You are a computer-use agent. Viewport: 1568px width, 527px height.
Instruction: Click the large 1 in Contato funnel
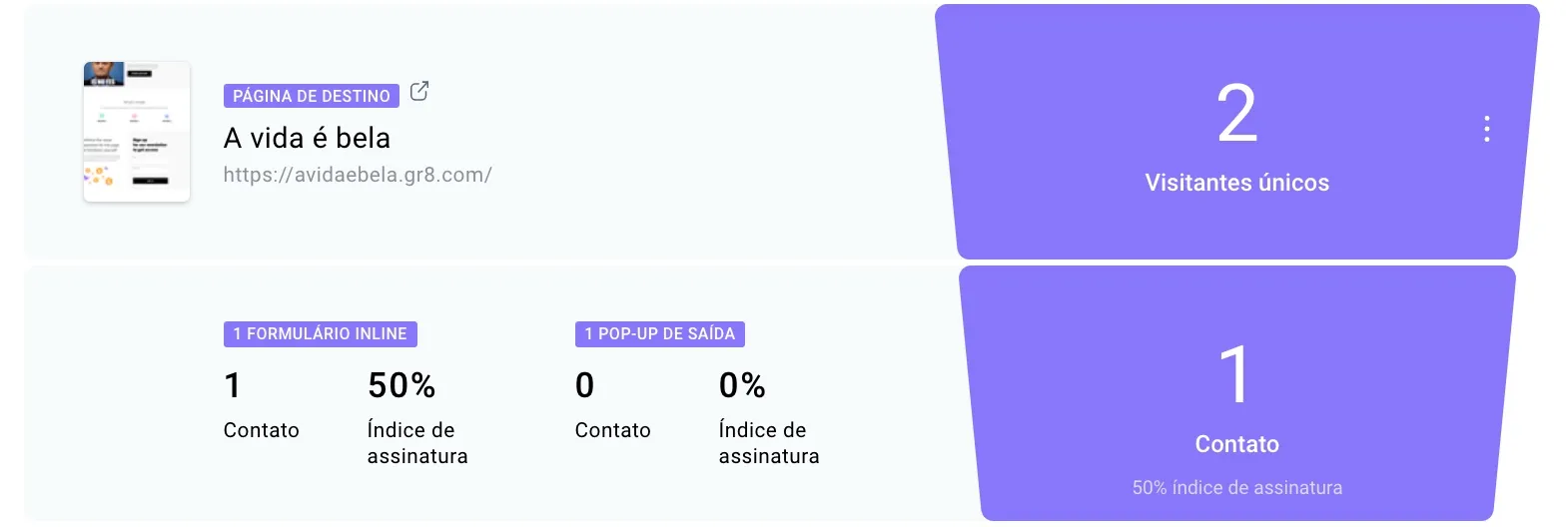point(1235,374)
